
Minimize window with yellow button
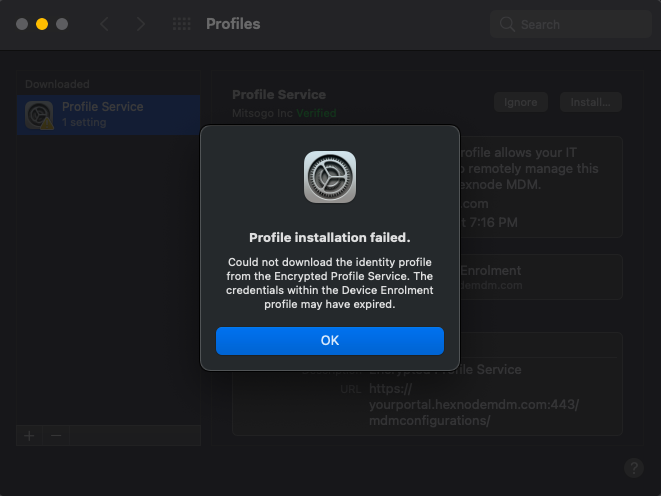42,24
